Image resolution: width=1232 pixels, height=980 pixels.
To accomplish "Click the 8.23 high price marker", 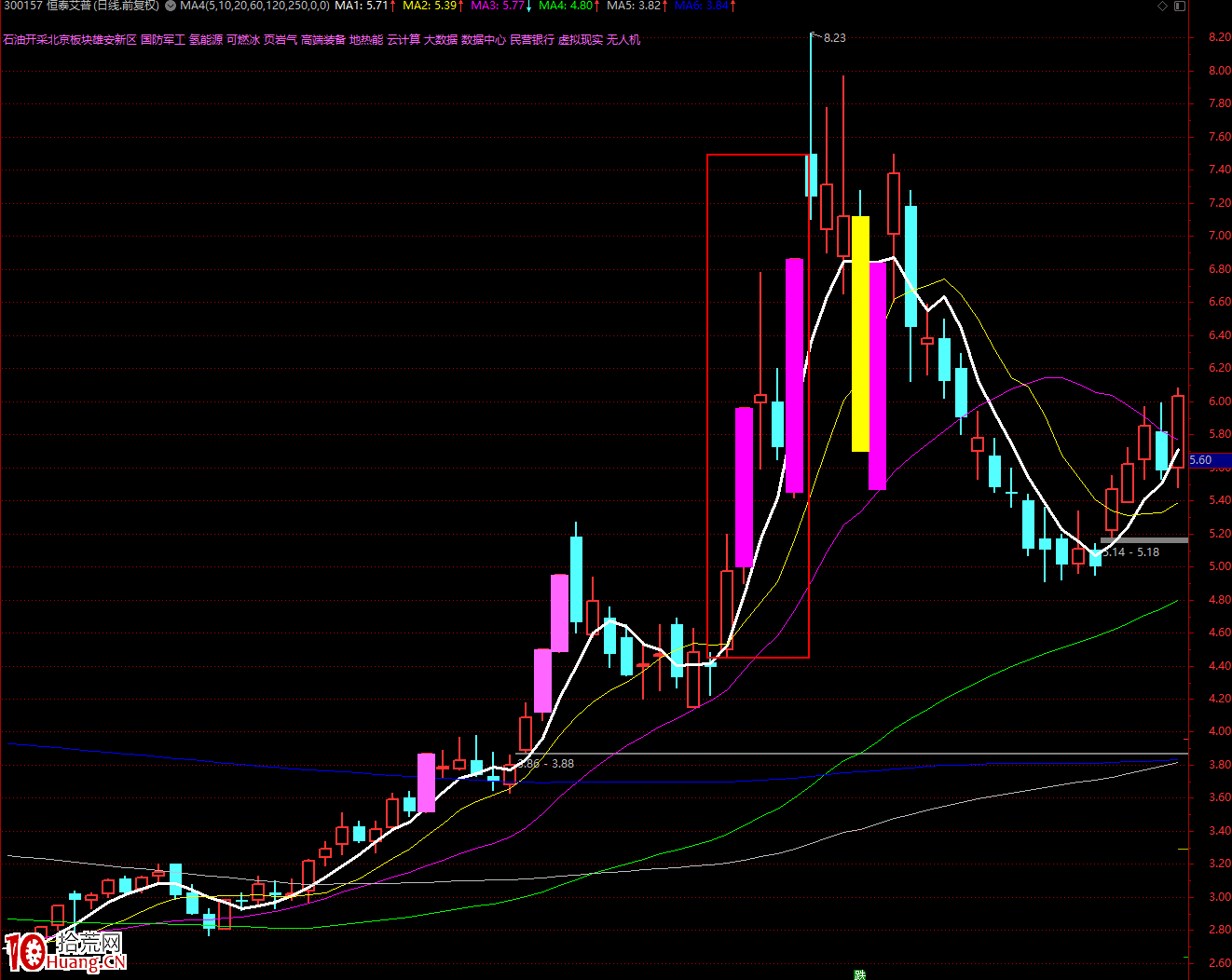I will pyautogui.click(x=834, y=38).
